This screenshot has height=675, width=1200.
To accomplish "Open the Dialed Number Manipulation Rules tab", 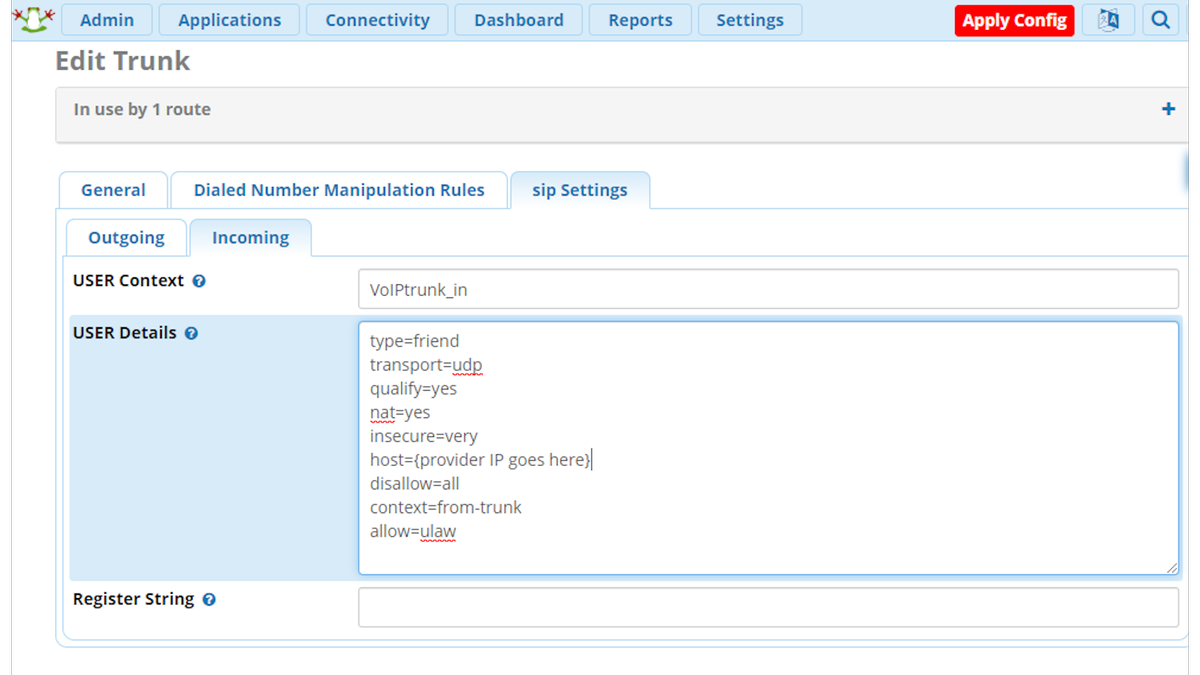I will 340,189.
